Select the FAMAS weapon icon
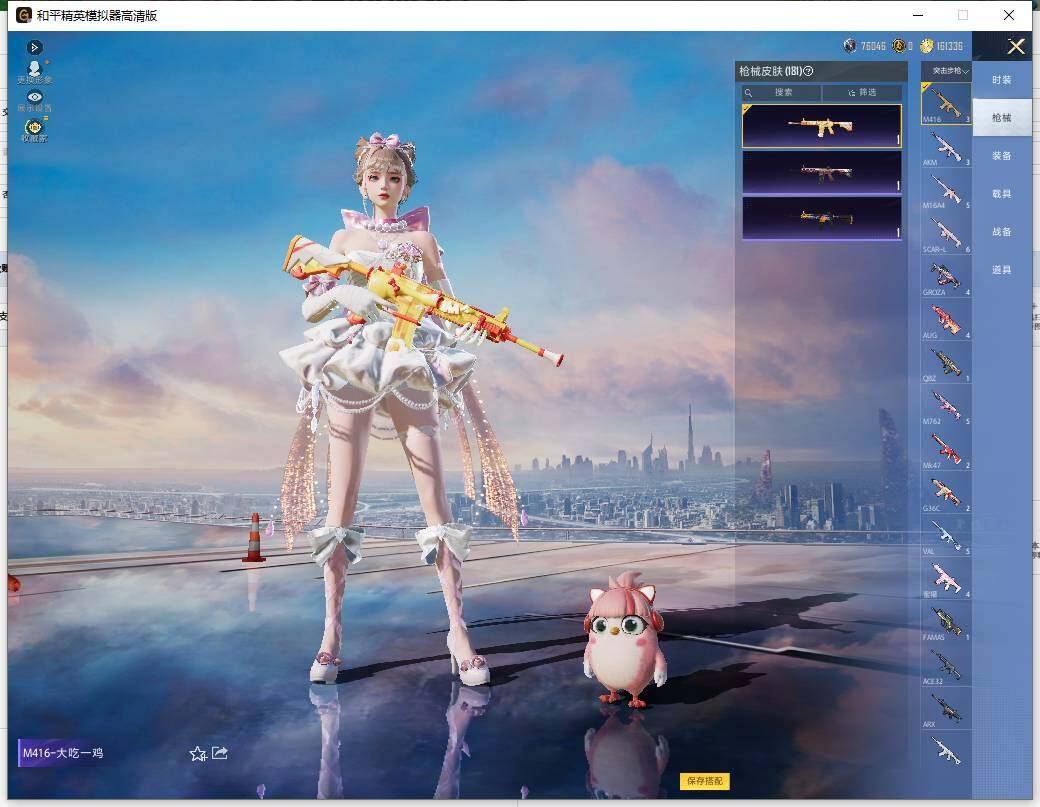The image size is (1040, 807). pyautogui.click(x=946, y=621)
